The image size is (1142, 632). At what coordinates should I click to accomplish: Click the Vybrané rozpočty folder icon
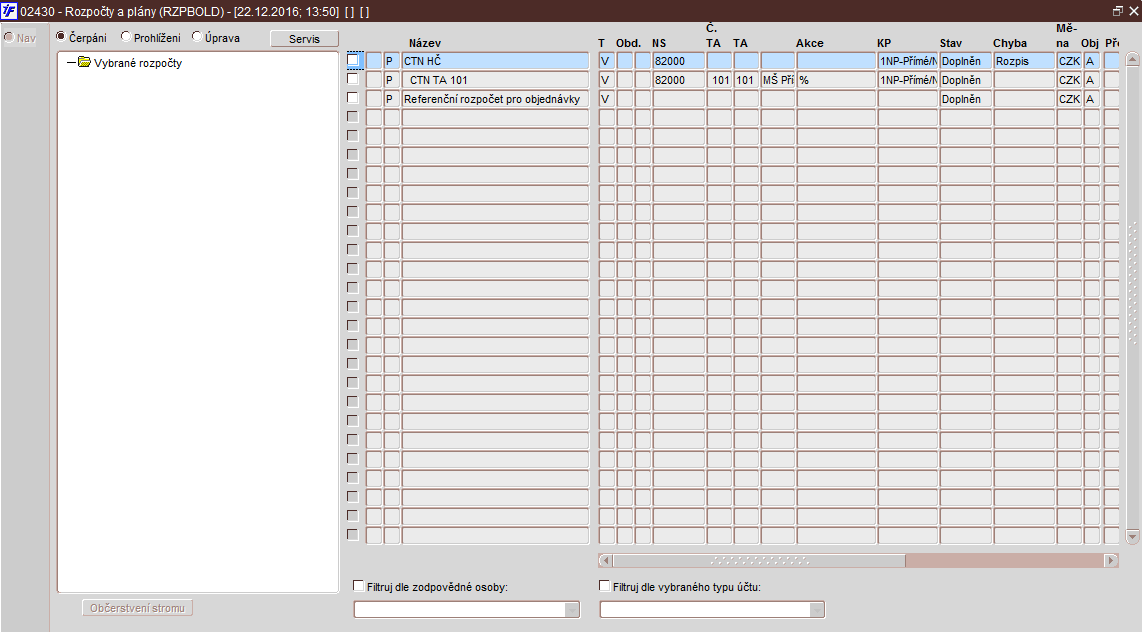84,62
